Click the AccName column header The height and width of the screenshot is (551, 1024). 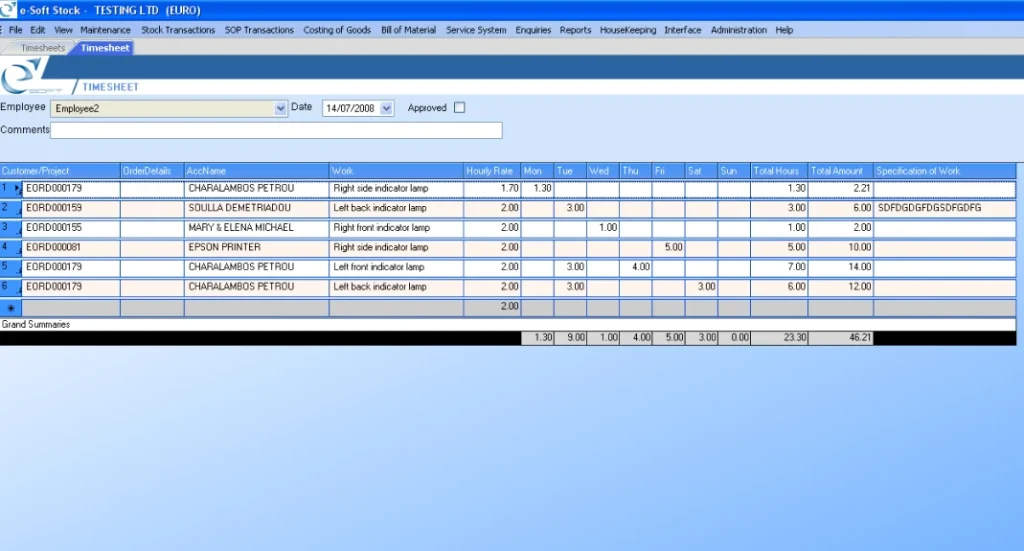(257, 171)
